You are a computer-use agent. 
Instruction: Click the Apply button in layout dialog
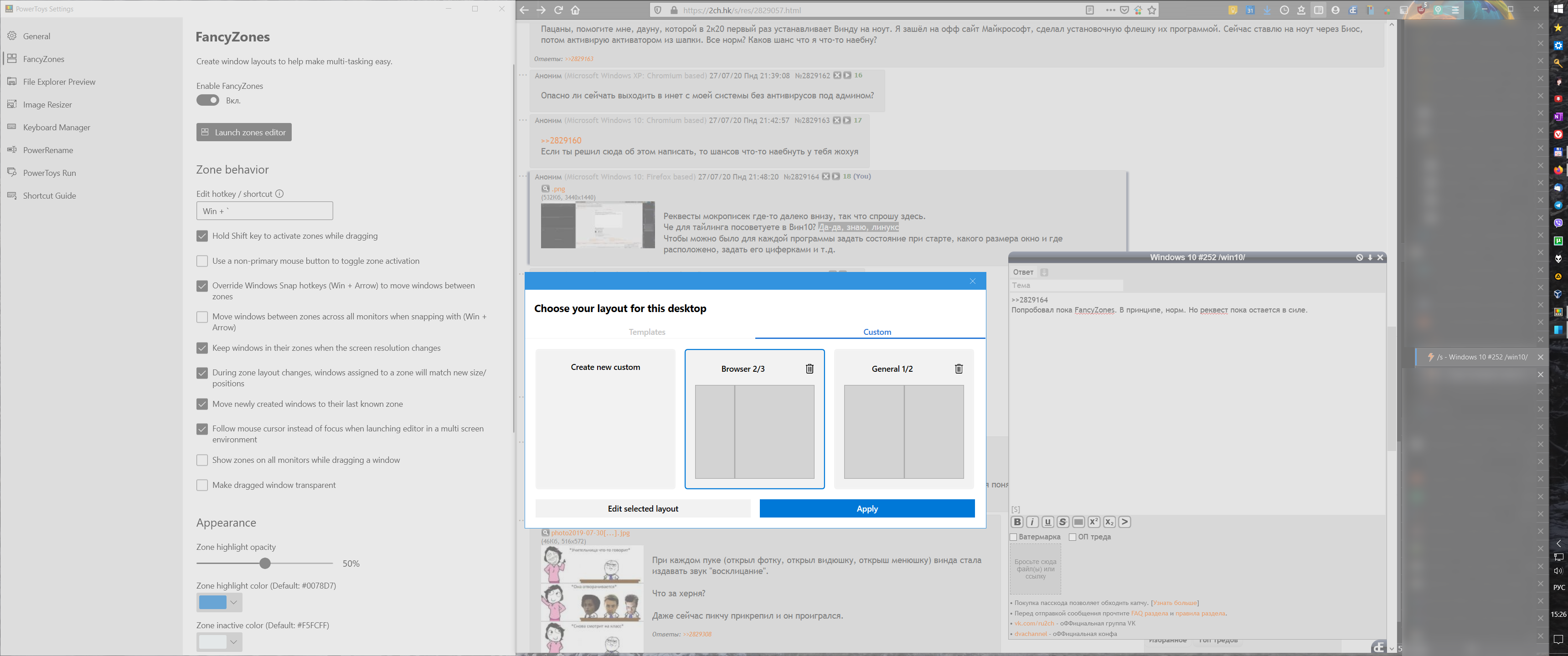(x=867, y=508)
